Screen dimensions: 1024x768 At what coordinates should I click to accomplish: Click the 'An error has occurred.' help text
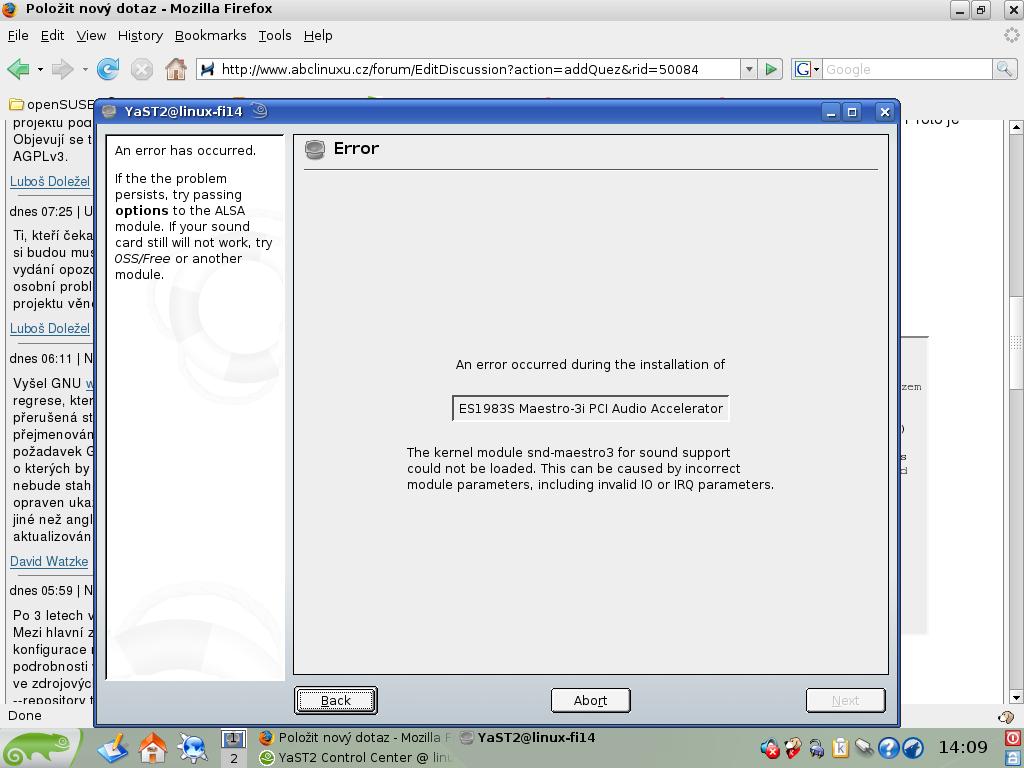click(x=185, y=151)
